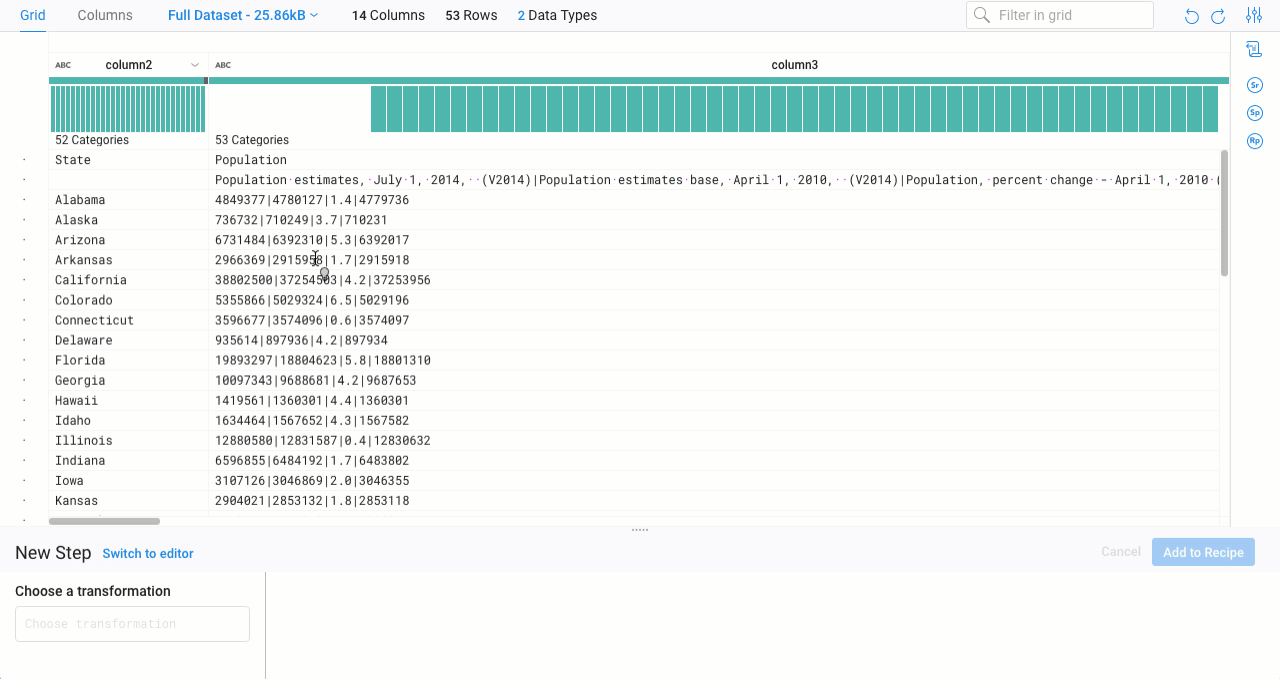
Task: Undo the last step with the undo arrow
Action: click(1191, 16)
